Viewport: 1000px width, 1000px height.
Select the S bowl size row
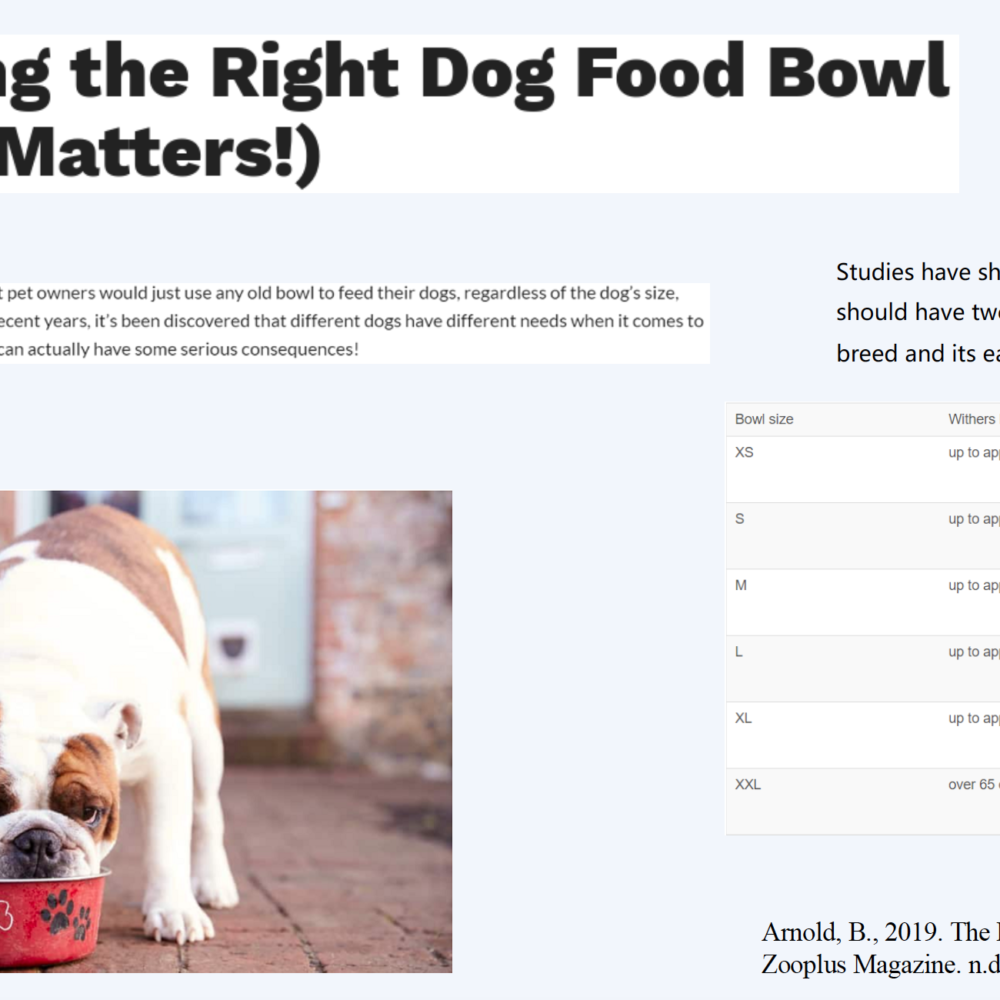863,536
